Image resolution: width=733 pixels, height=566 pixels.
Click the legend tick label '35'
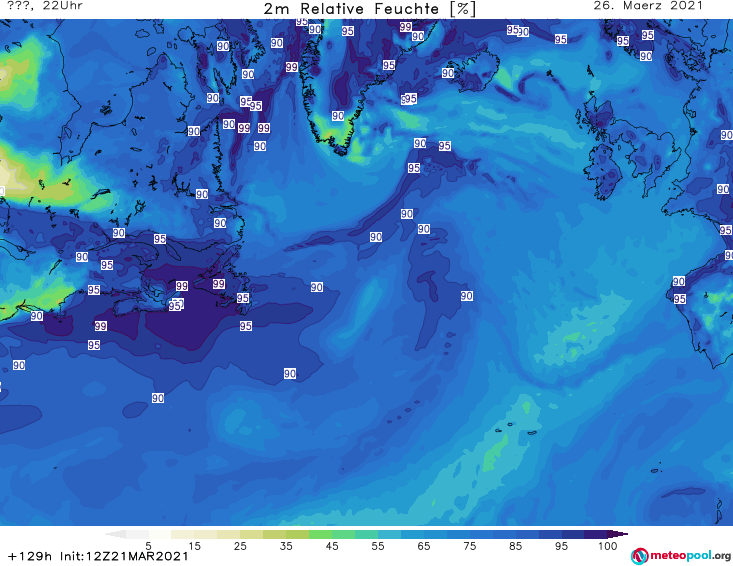pos(286,546)
